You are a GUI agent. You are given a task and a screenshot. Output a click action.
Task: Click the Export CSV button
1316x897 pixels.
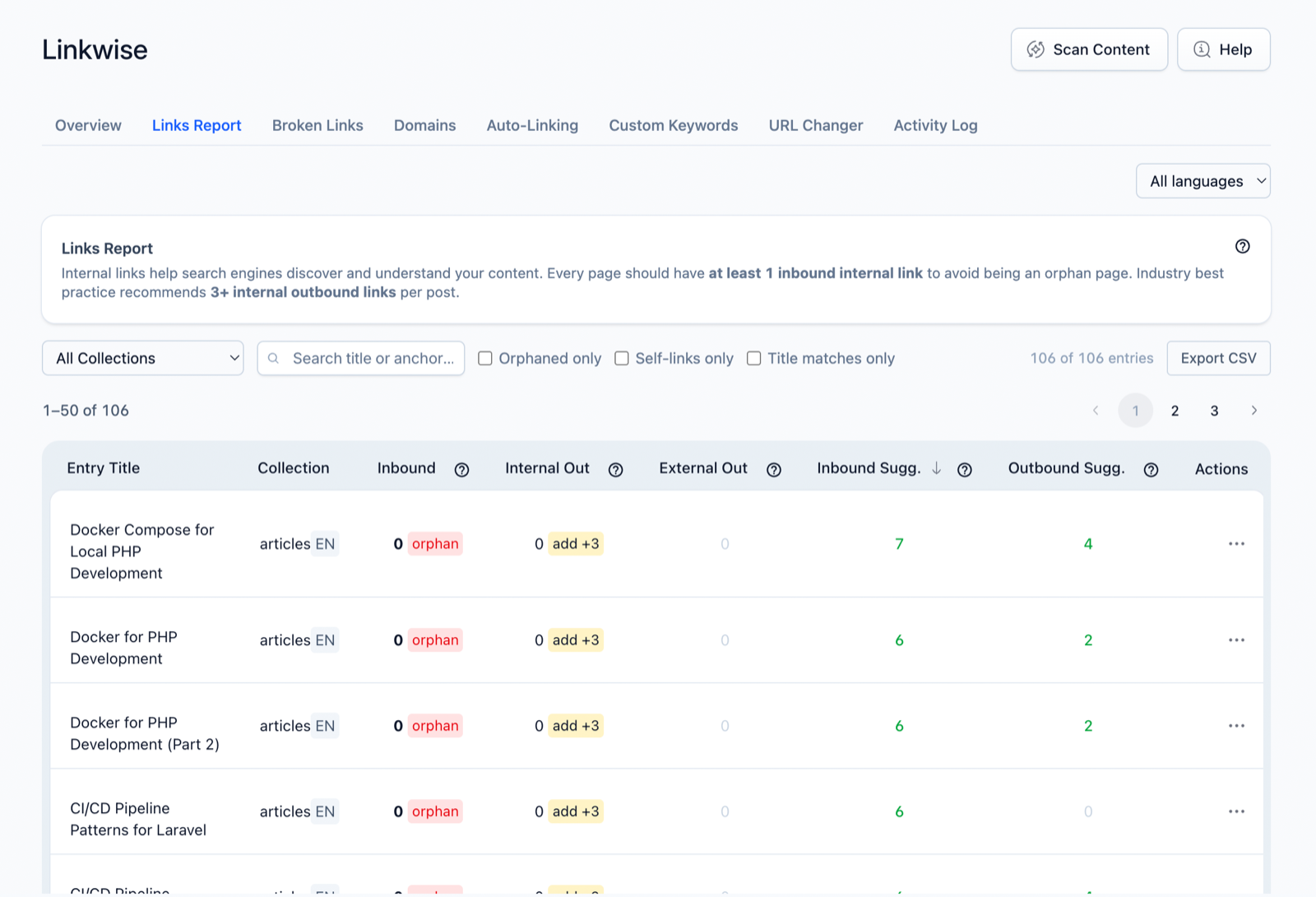pyautogui.click(x=1218, y=358)
